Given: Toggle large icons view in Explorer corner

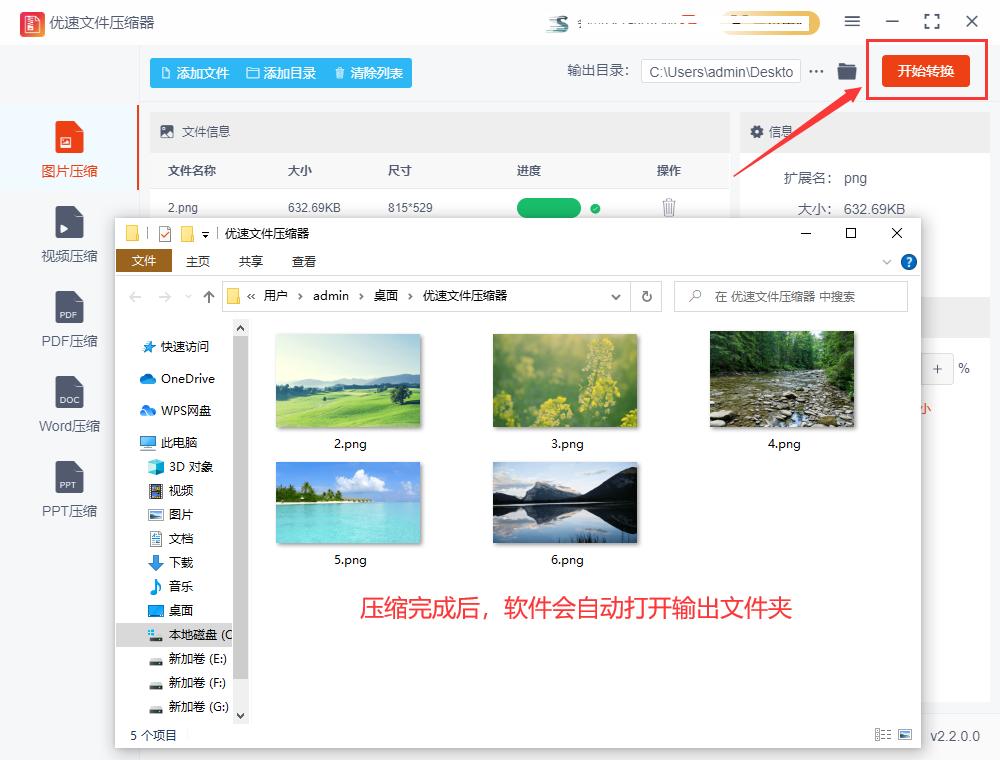Looking at the screenshot, I should tap(906, 734).
